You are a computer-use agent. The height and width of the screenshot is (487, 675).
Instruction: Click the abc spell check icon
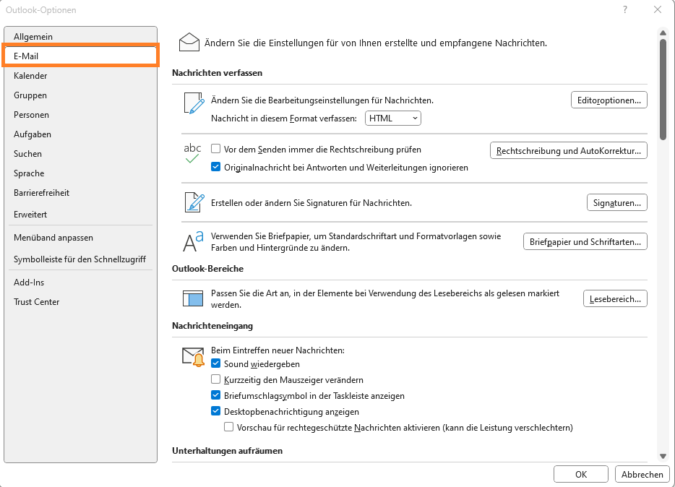[x=192, y=153]
